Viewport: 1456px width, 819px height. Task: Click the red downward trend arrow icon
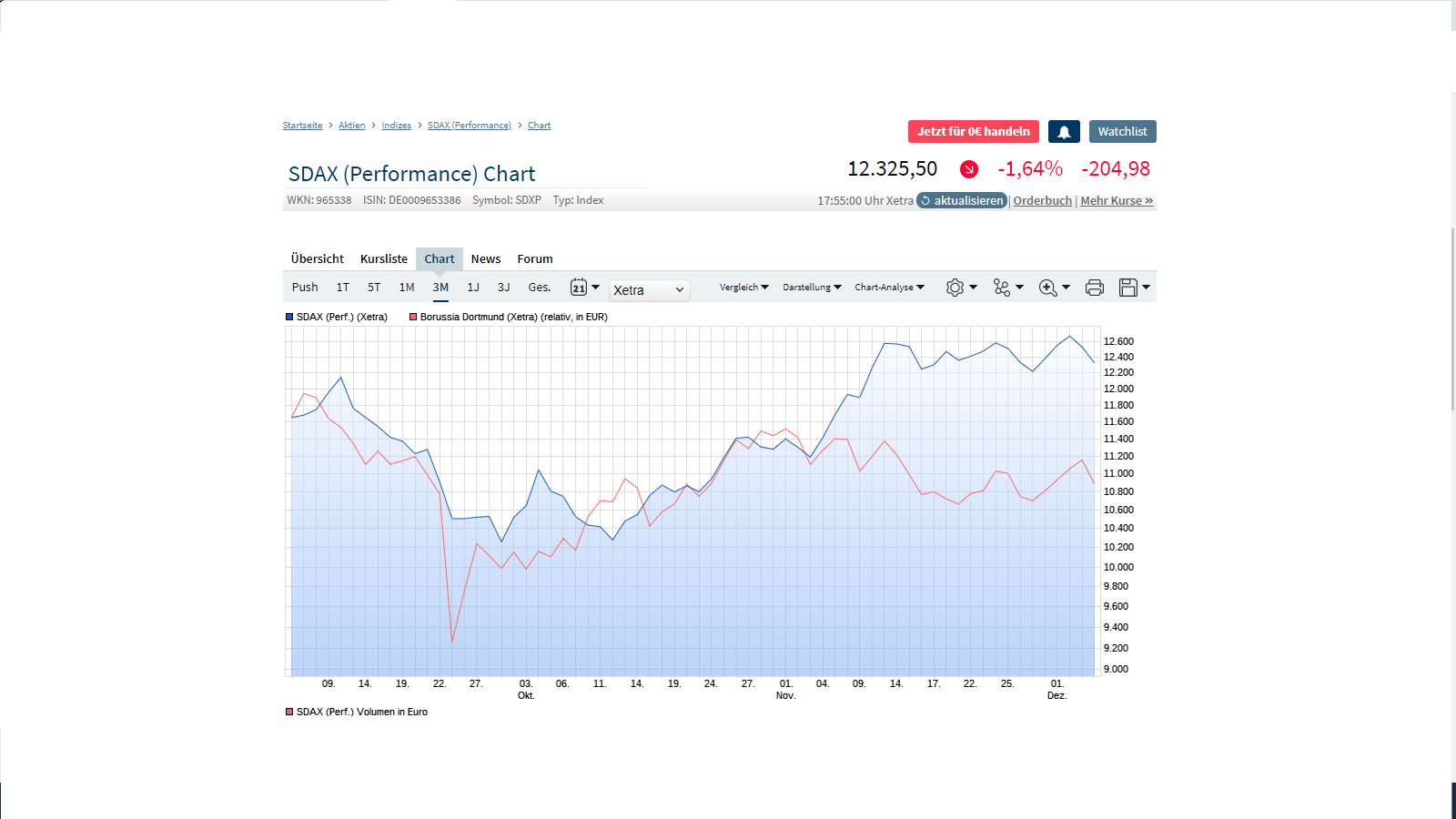point(969,169)
